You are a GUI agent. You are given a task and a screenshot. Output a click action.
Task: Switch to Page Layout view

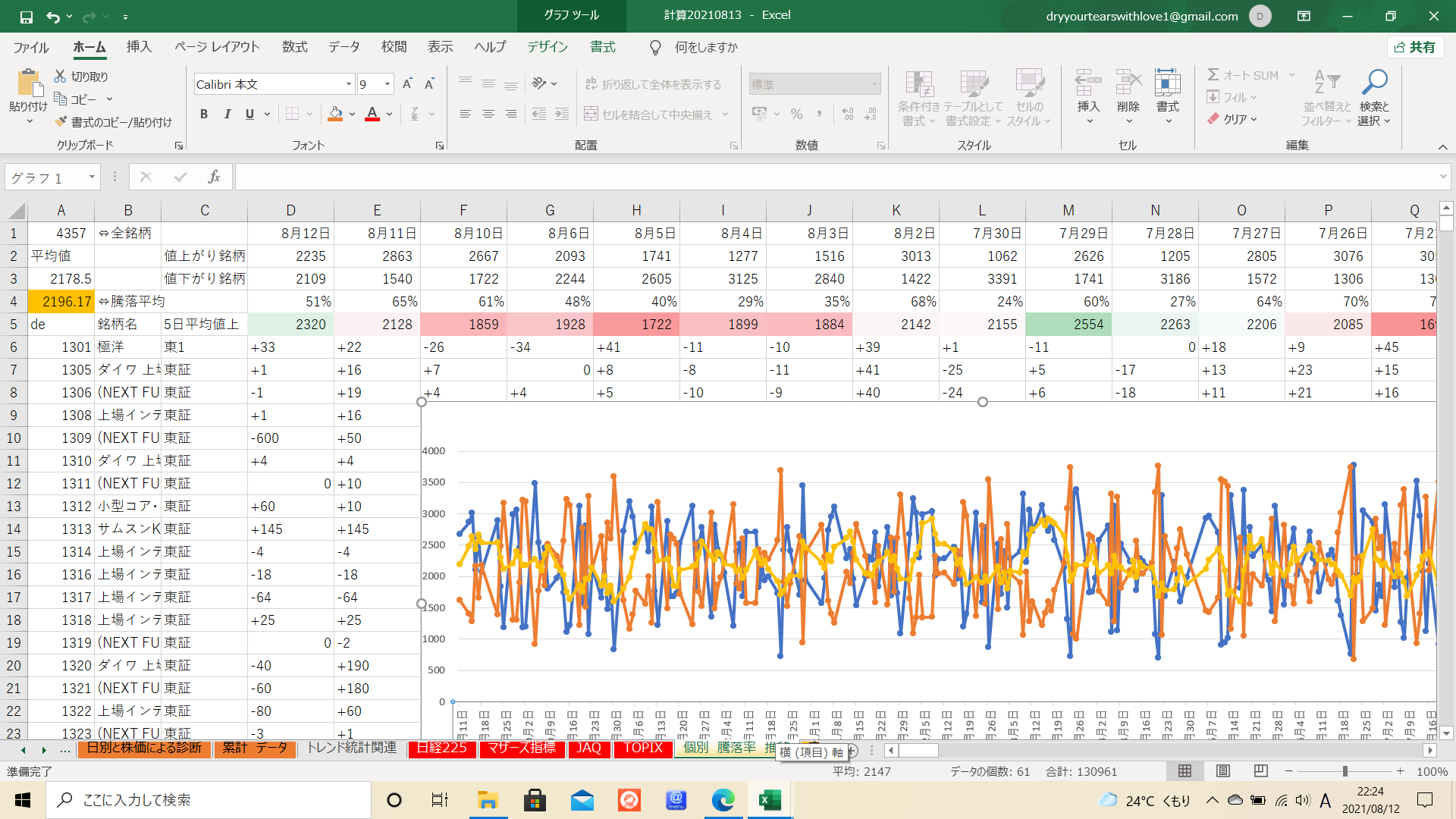1222,771
